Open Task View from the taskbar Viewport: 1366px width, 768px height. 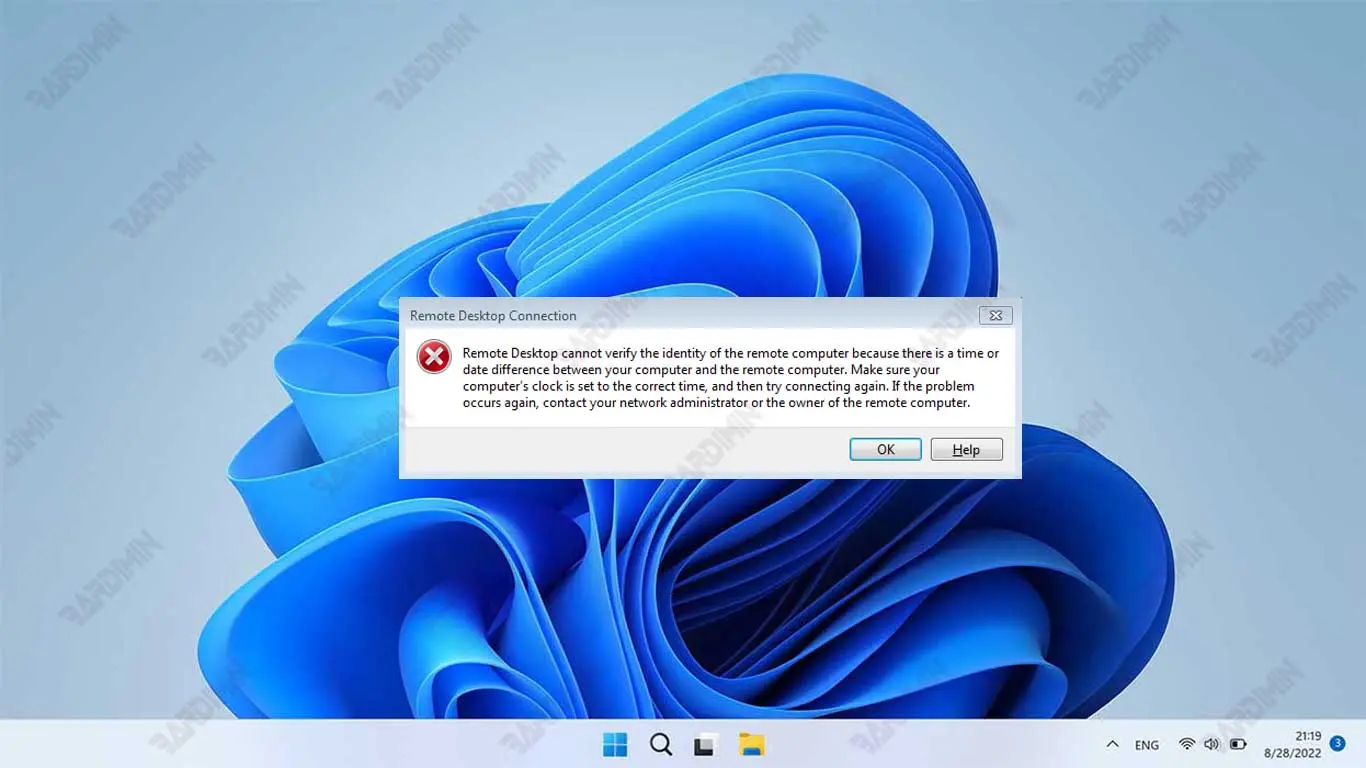click(x=706, y=744)
